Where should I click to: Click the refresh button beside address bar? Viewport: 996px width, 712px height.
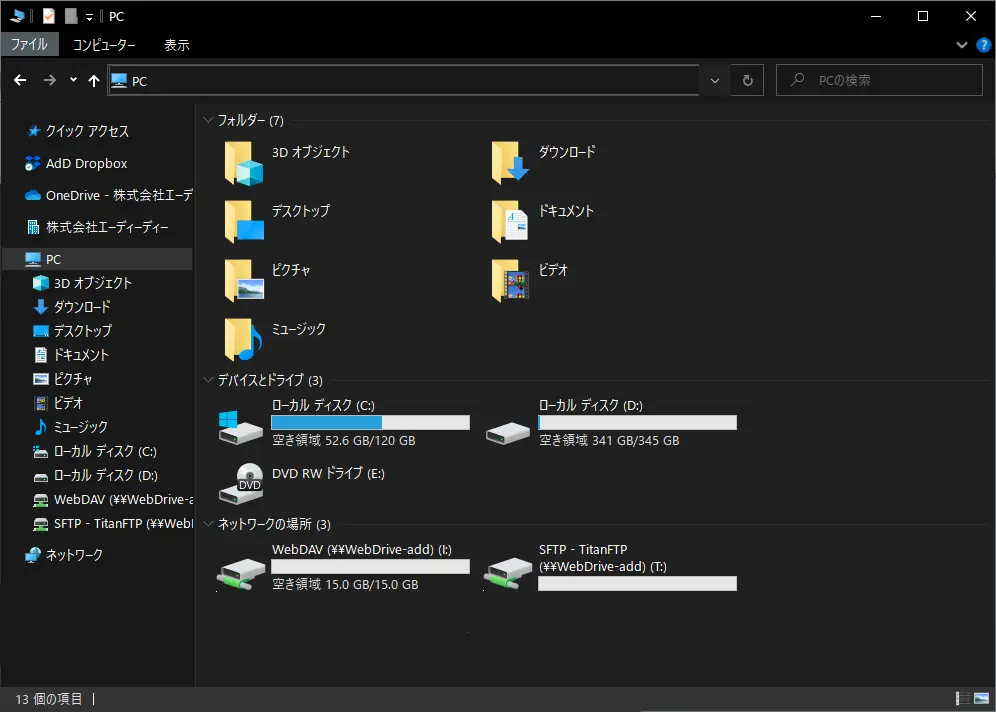pos(746,81)
